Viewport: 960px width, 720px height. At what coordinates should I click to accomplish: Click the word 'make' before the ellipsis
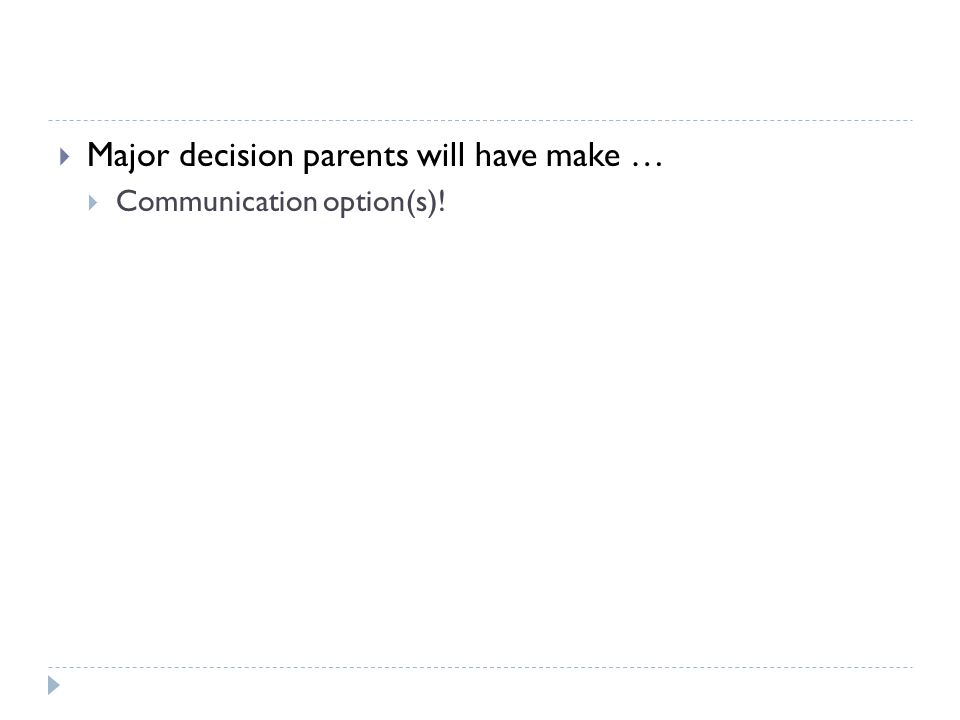(583, 155)
